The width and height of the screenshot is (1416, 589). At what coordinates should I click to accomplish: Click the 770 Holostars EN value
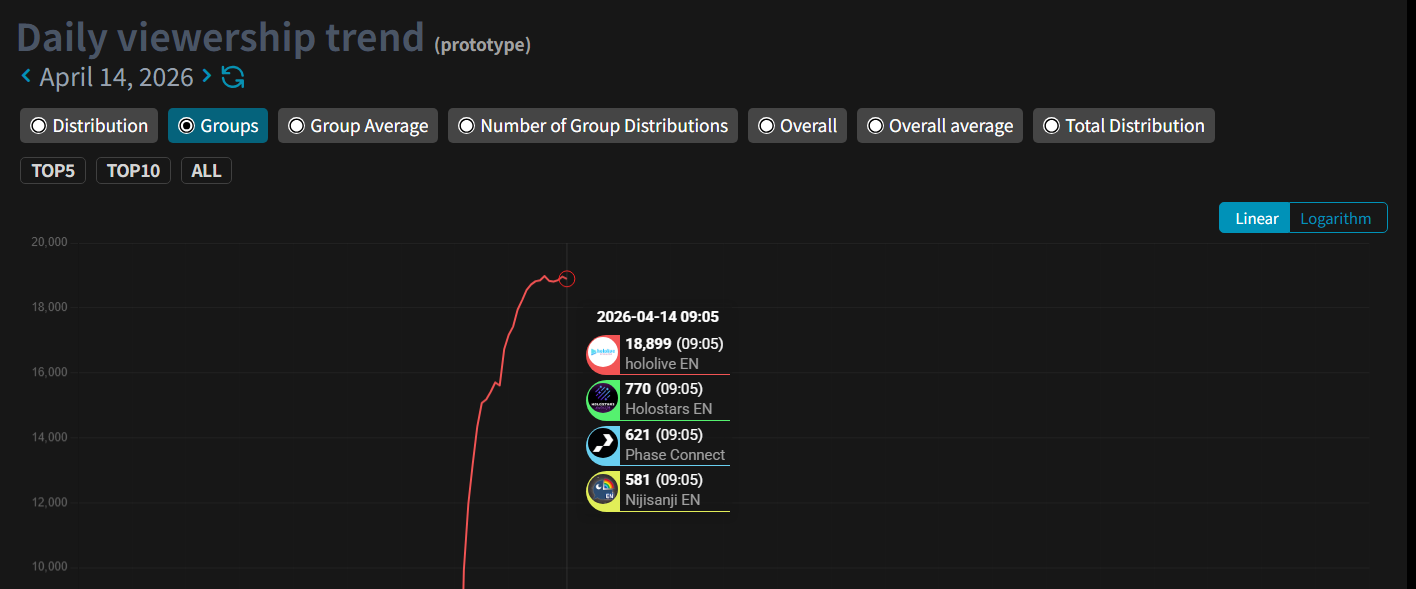638,389
